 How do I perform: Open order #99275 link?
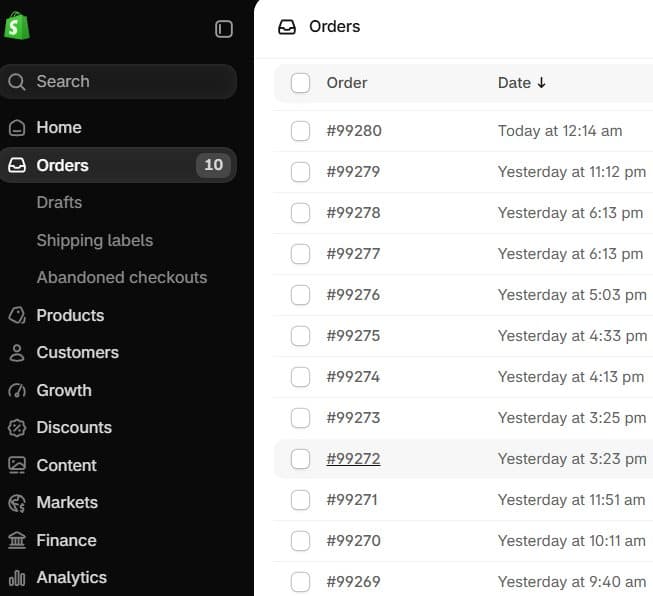(x=353, y=336)
